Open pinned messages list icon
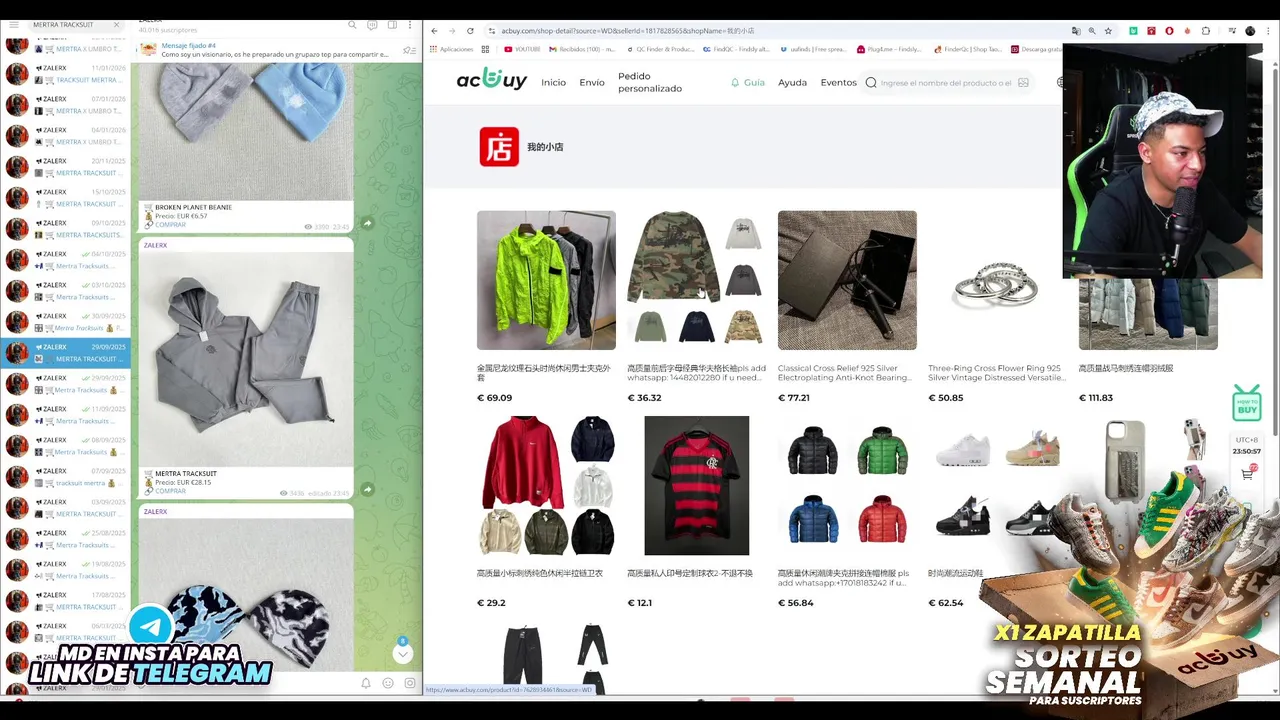The width and height of the screenshot is (1280, 720). [x=408, y=50]
